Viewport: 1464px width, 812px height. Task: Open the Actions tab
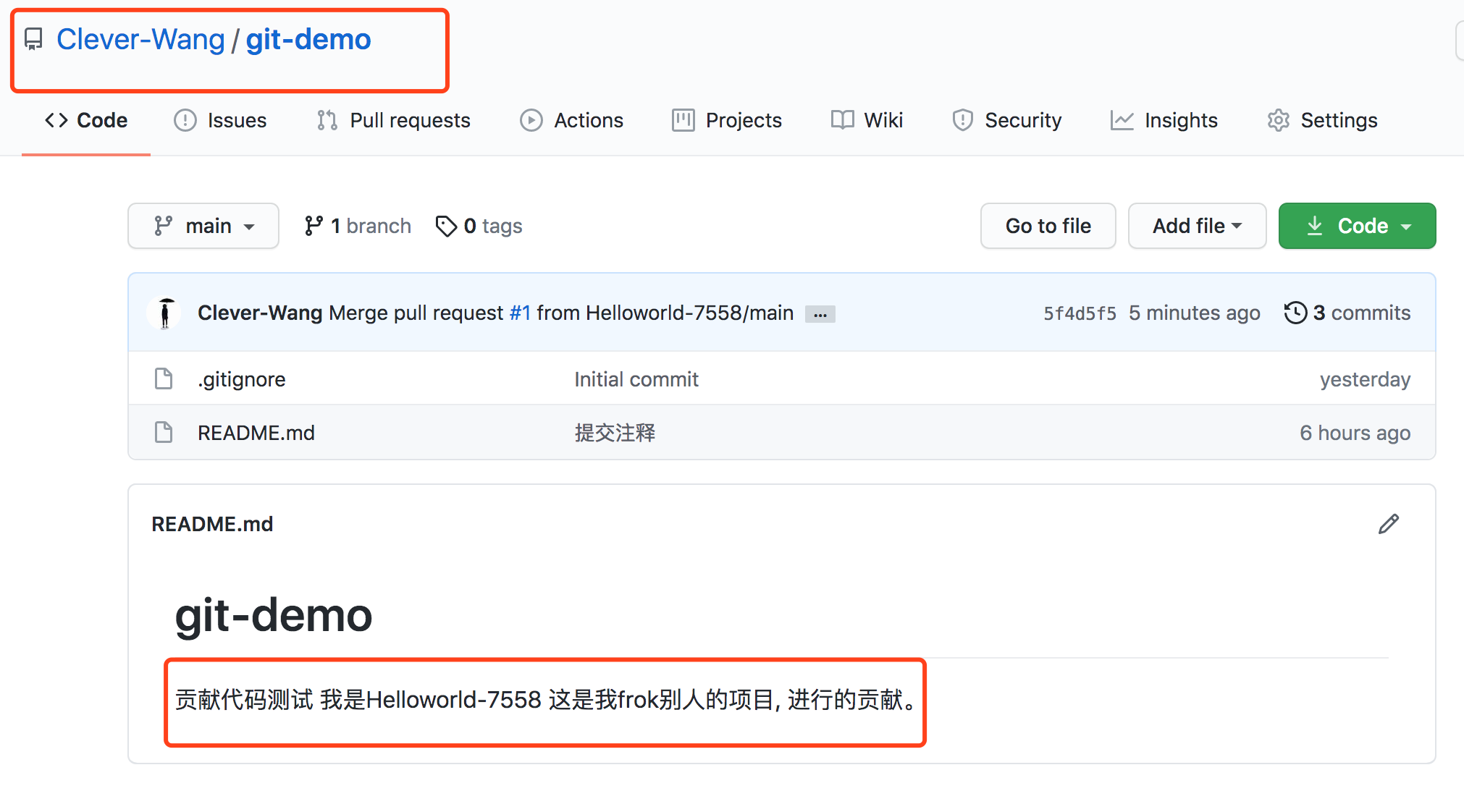(x=571, y=120)
